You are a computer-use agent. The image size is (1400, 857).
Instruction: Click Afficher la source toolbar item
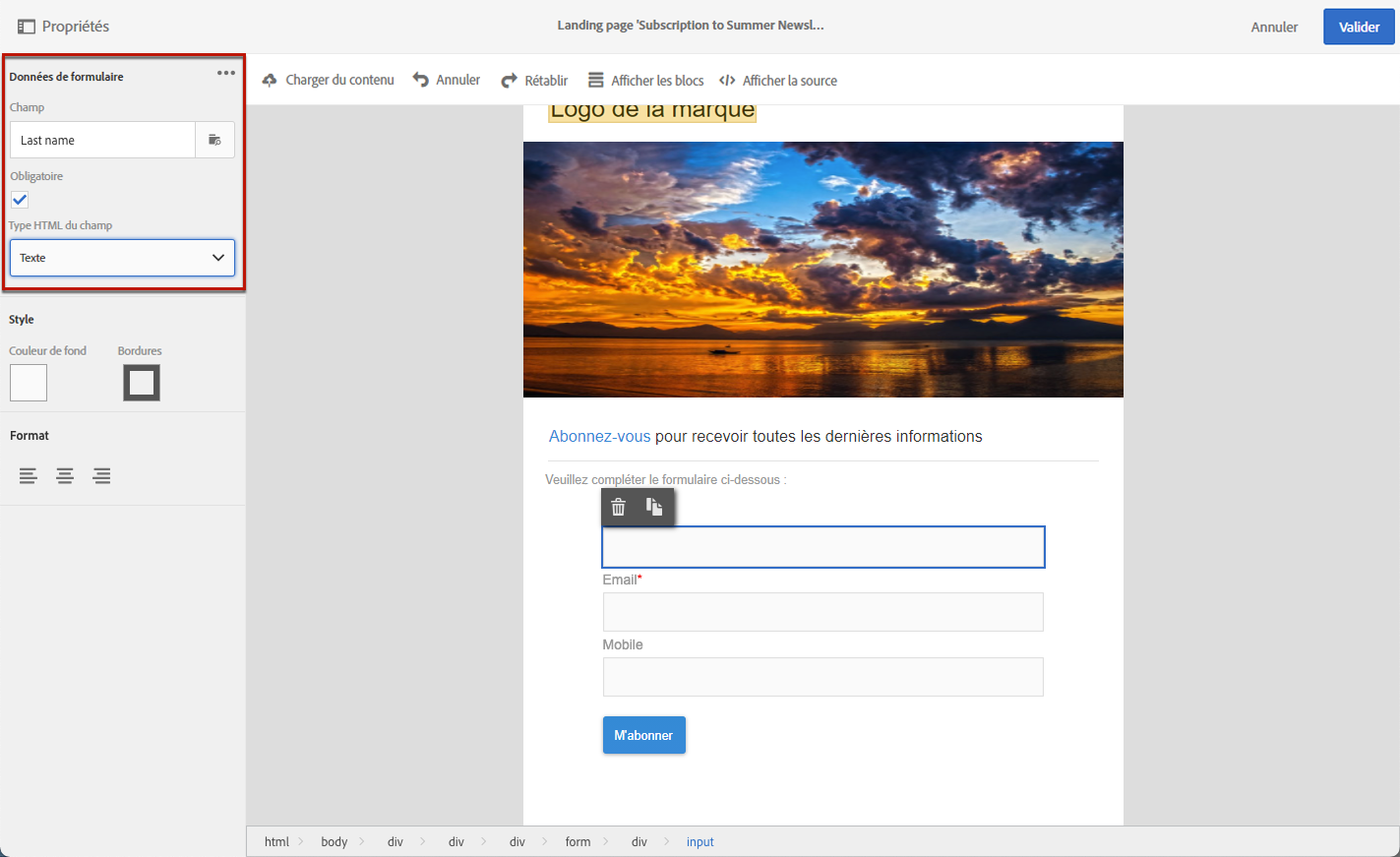click(778, 81)
